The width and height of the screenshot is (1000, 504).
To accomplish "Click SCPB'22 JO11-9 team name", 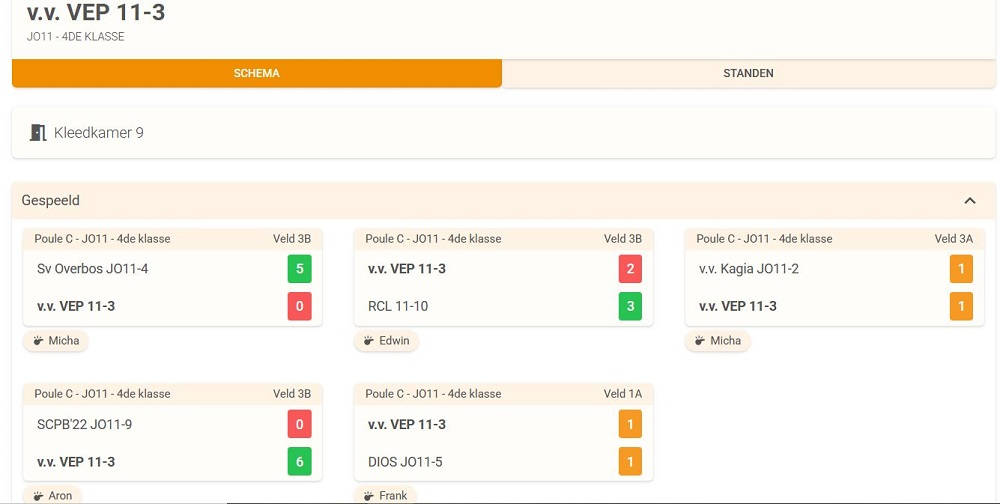I will [x=84, y=424].
